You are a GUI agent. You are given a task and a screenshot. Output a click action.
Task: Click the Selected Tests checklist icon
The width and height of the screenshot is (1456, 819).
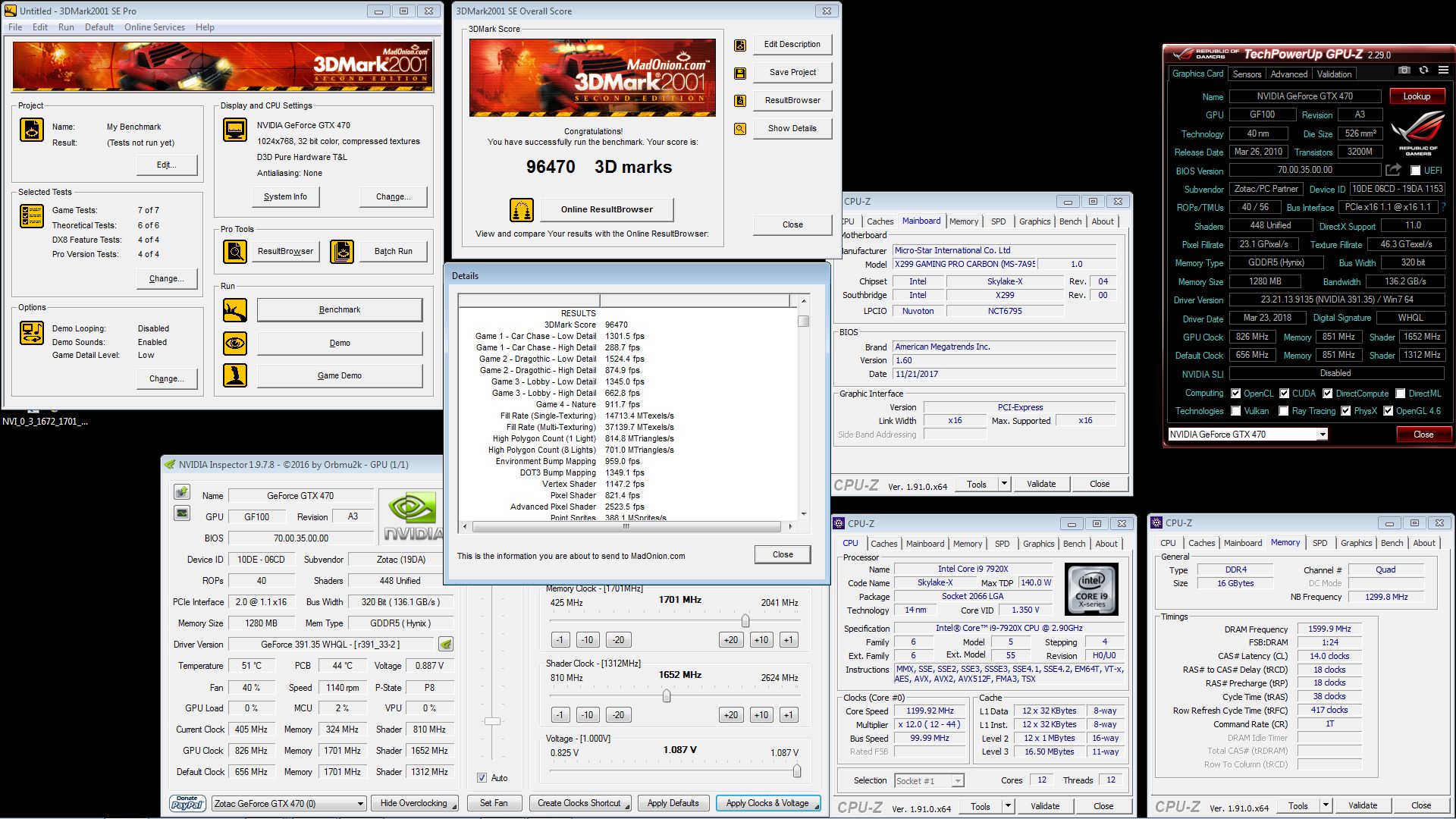32,216
